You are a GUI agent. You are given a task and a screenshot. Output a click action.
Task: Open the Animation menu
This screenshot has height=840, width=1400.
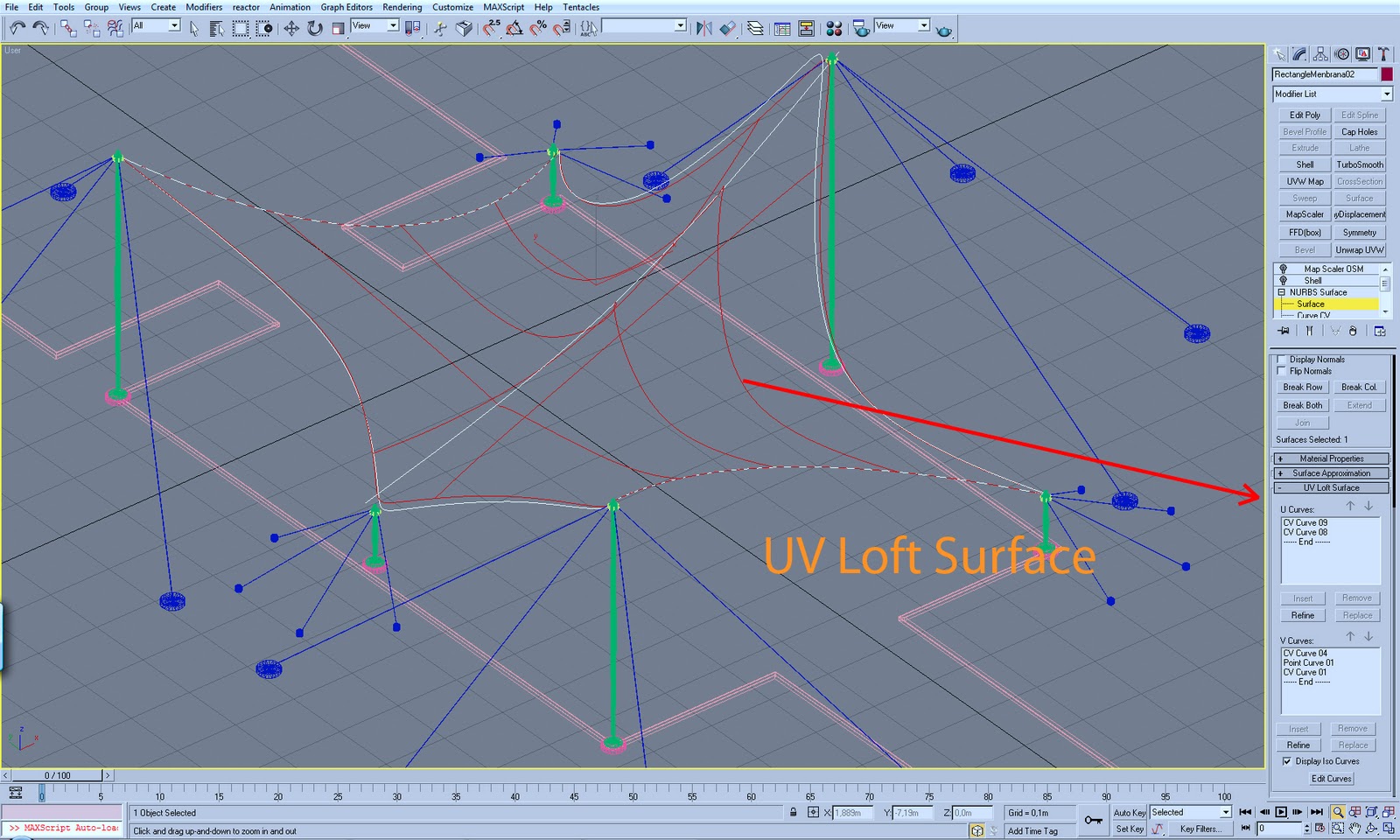290,7
